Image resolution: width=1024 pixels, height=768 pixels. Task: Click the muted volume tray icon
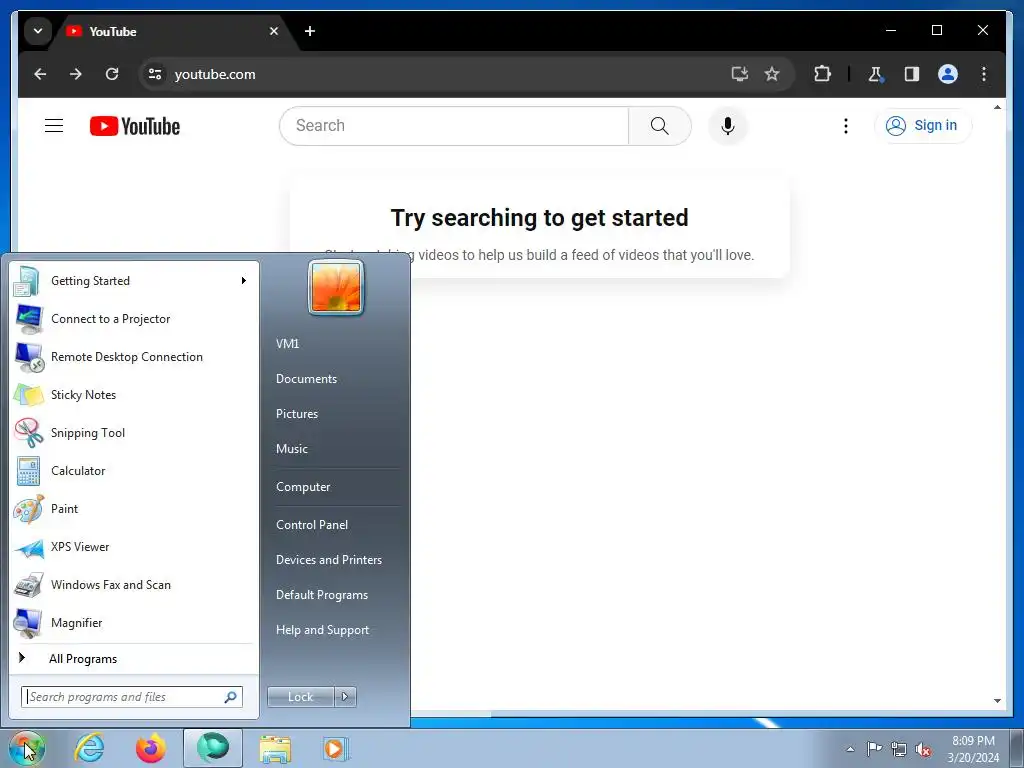(923, 749)
